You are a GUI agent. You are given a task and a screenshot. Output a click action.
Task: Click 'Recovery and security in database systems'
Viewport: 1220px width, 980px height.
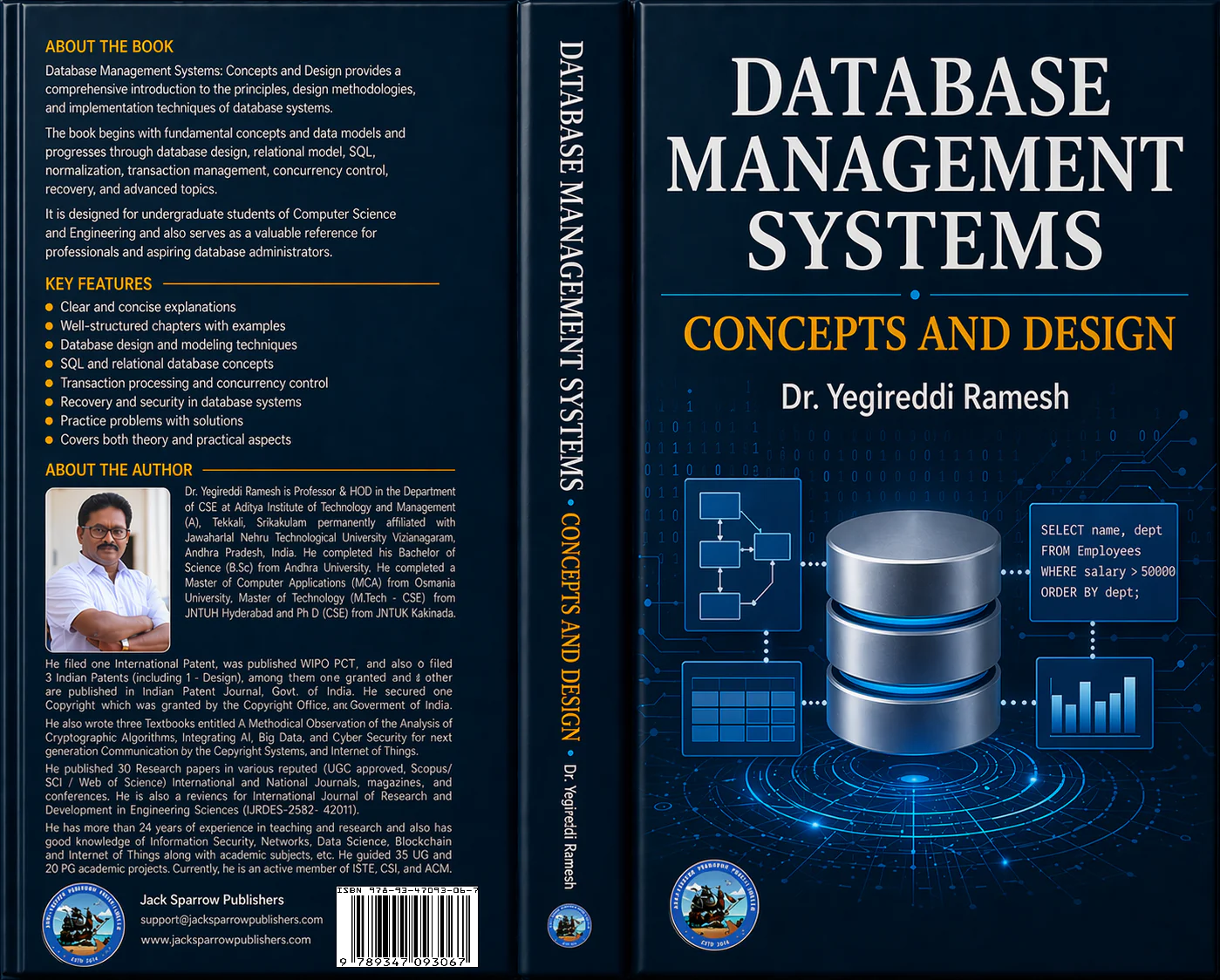pos(174,402)
